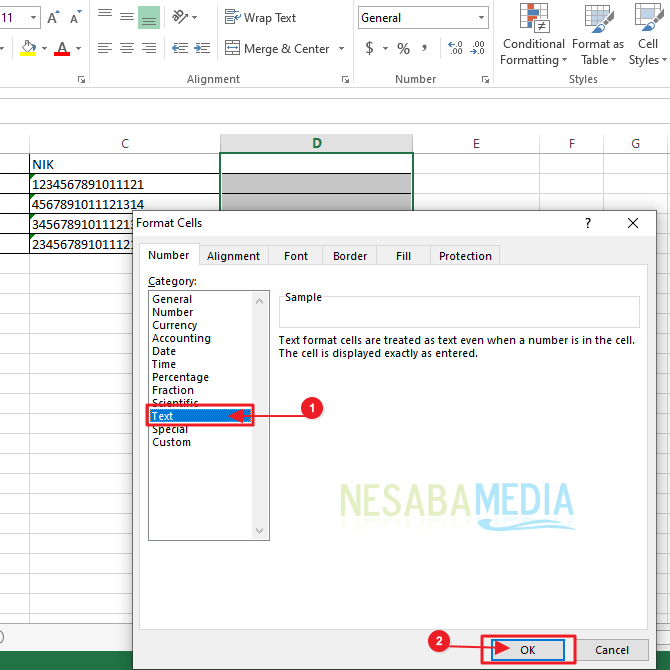Click the Orientation text angle icon
The height and width of the screenshot is (670, 670).
tap(180, 17)
